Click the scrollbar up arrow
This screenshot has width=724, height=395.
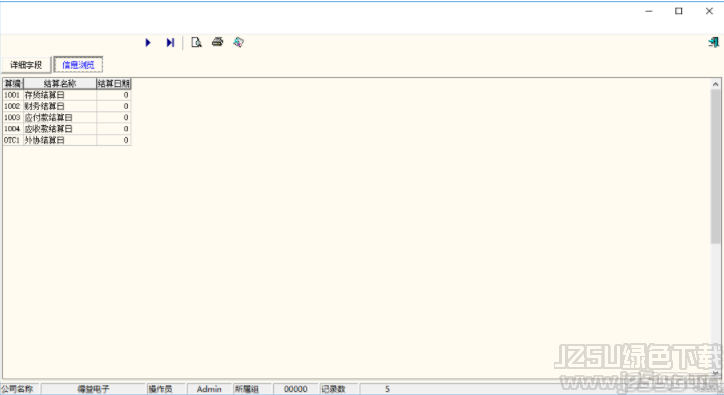(716, 84)
